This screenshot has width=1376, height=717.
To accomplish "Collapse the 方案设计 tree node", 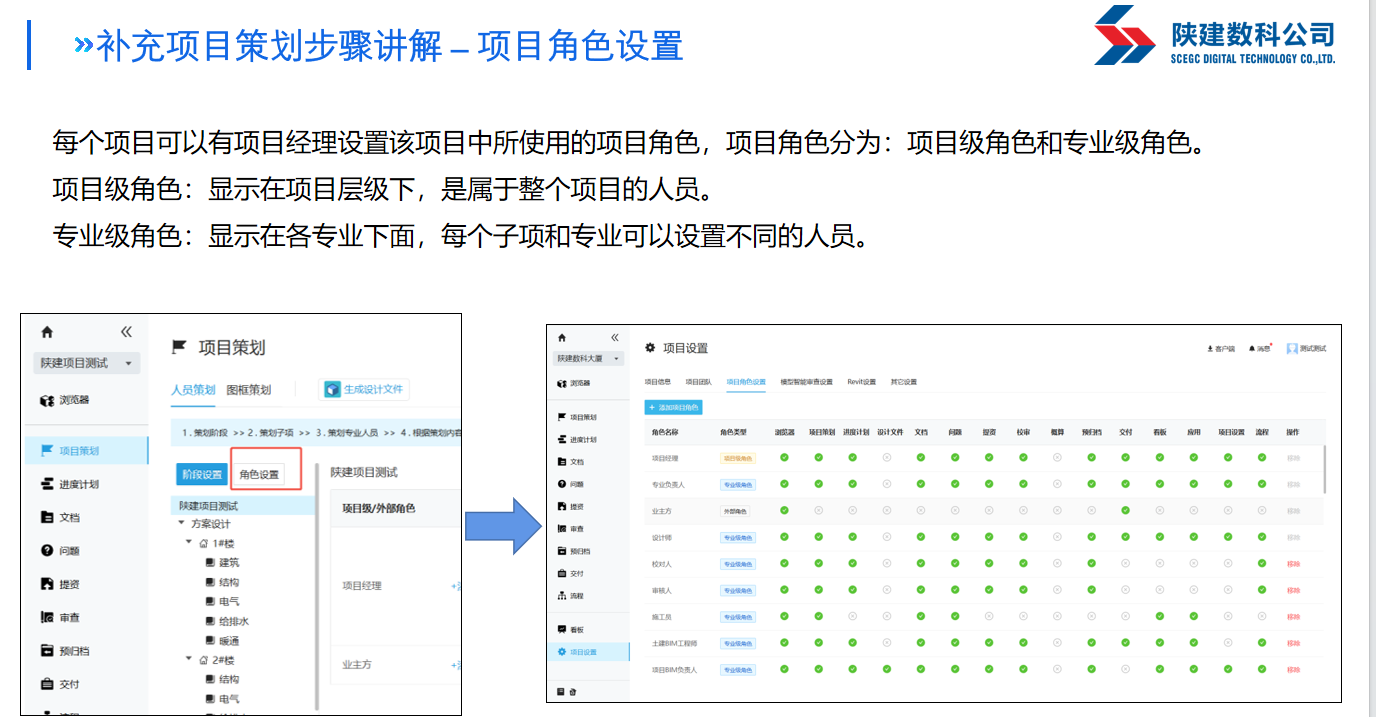I will (181, 524).
